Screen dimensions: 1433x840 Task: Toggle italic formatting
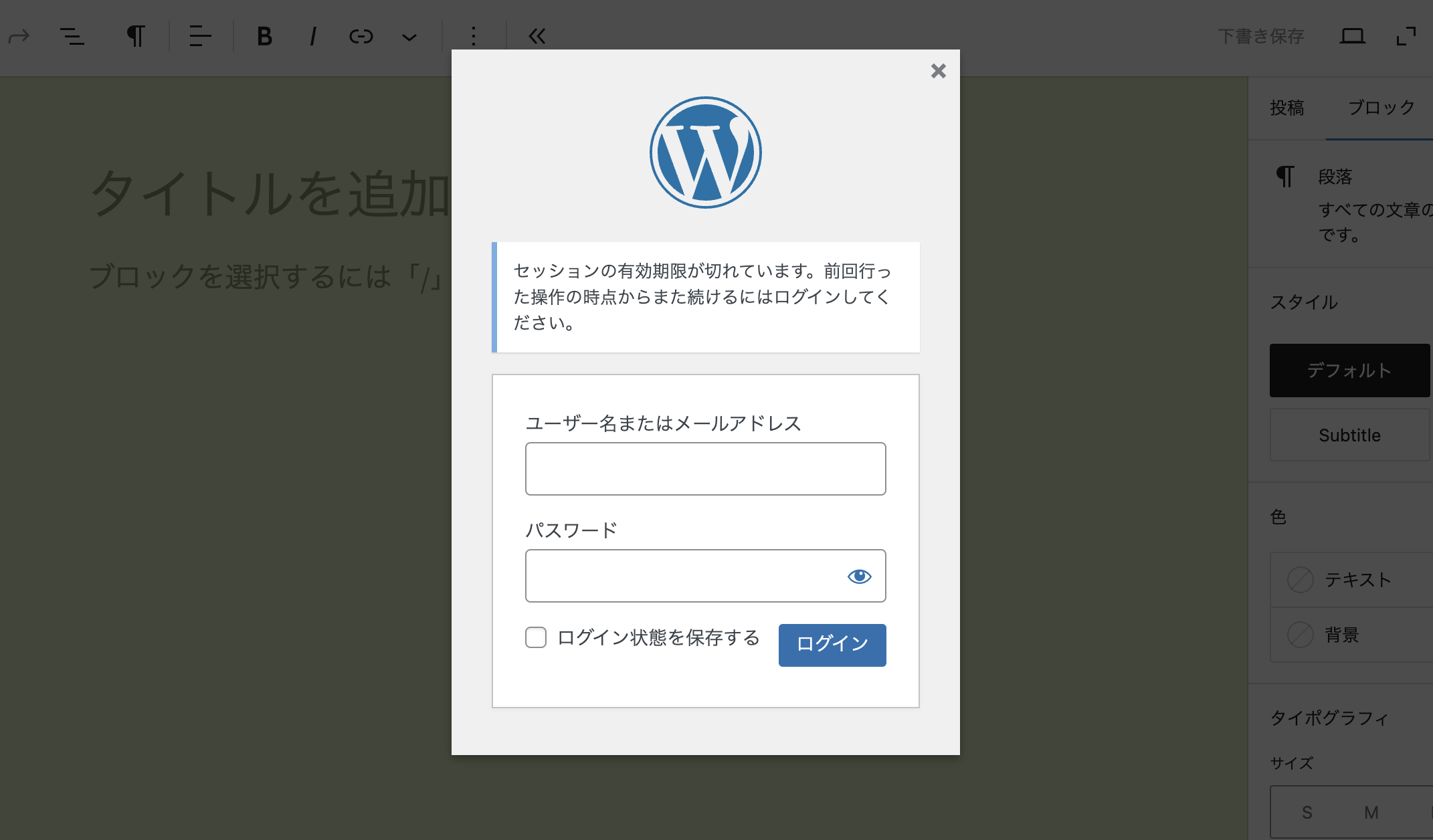(x=312, y=36)
